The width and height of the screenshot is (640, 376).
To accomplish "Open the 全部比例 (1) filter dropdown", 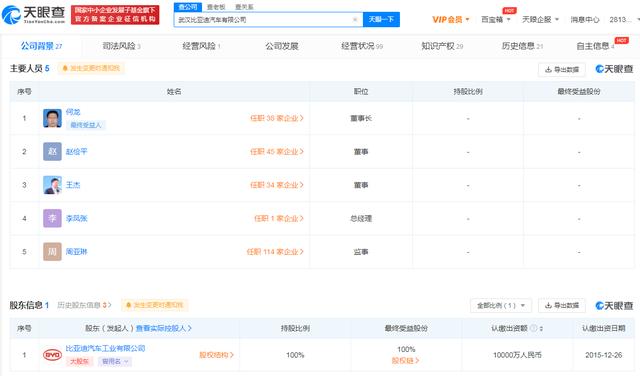I will [x=501, y=305].
